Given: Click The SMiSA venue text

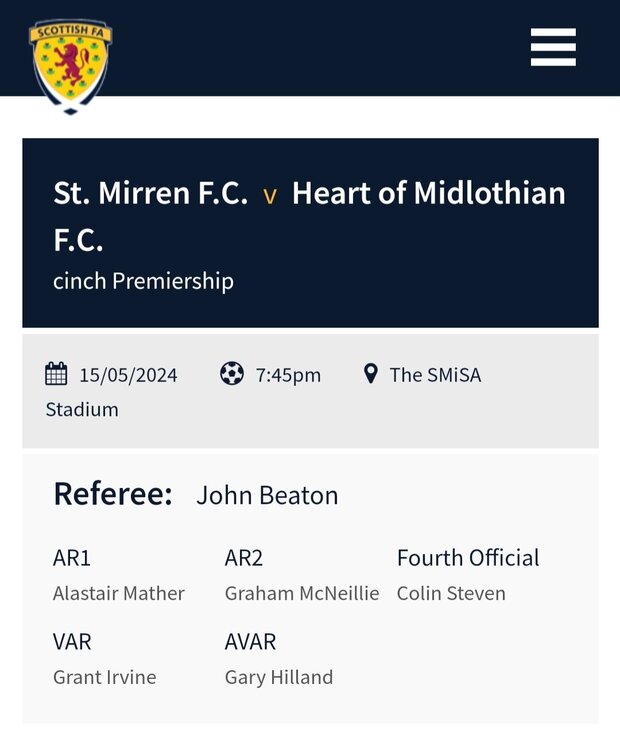Looking at the screenshot, I should point(435,375).
